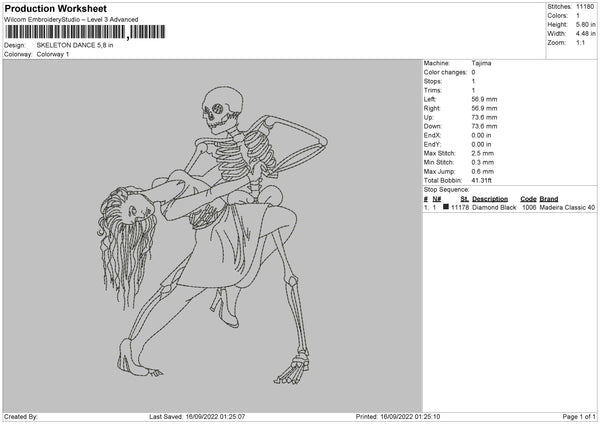This screenshot has height=424, width=600.
Task: Select the Madeira Classic 40 brand entry
Action: [567, 207]
